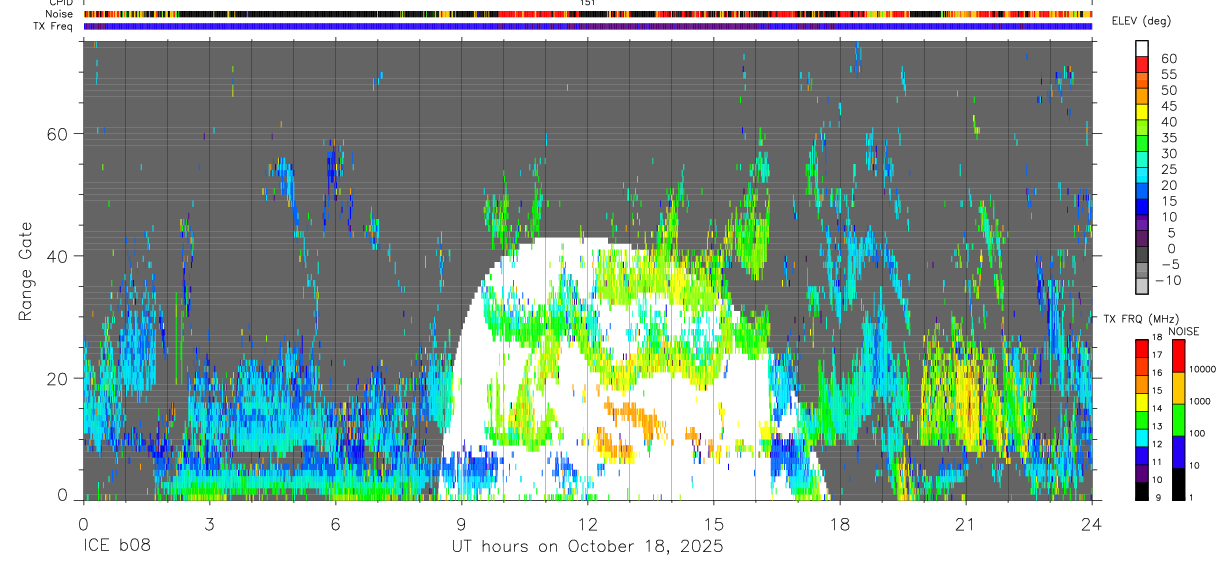Click the '100' label on NOISE legend
Screen dimensions: 1228x567
click(x=1197, y=433)
